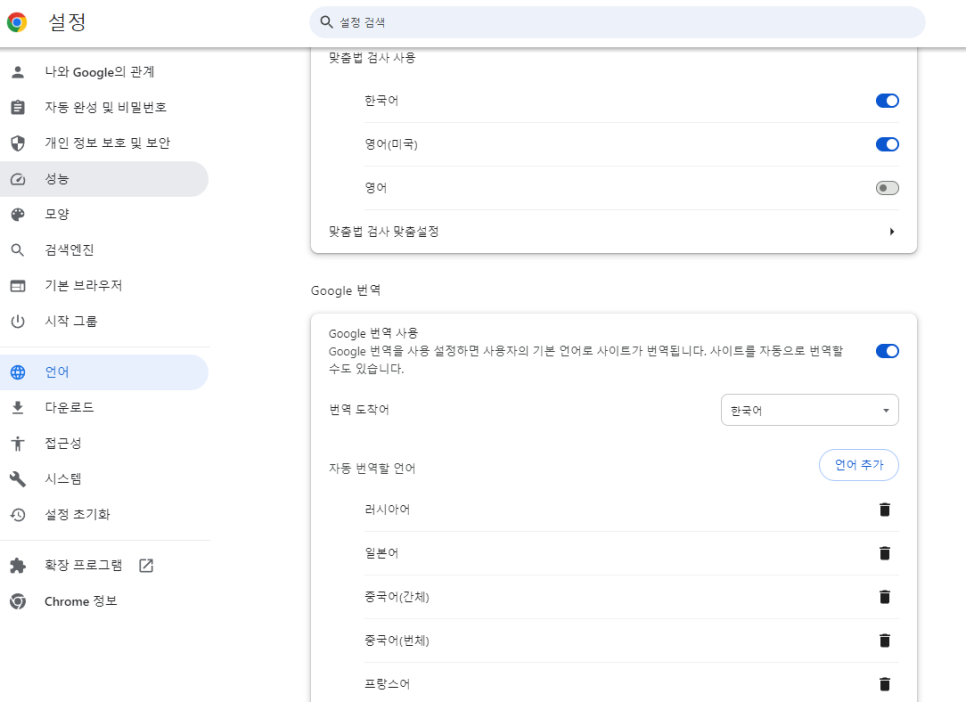Click the shield icon for 개인 정보 보호 및 보안
The height and width of the screenshot is (702, 966).
pyautogui.click(x=18, y=143)
